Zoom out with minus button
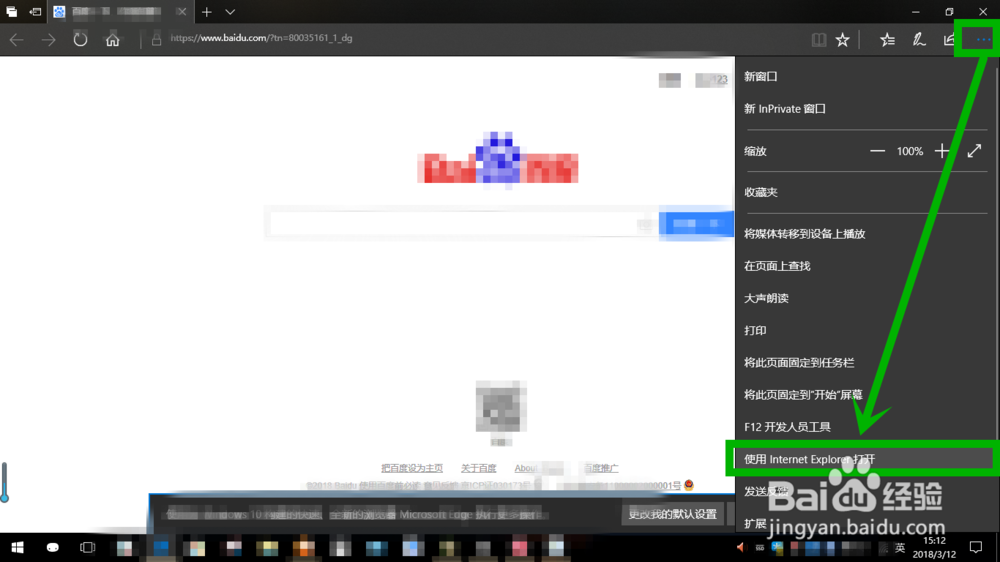This screenshot has height=562, width=1000. pyautogui.click(x=878, y=151)
